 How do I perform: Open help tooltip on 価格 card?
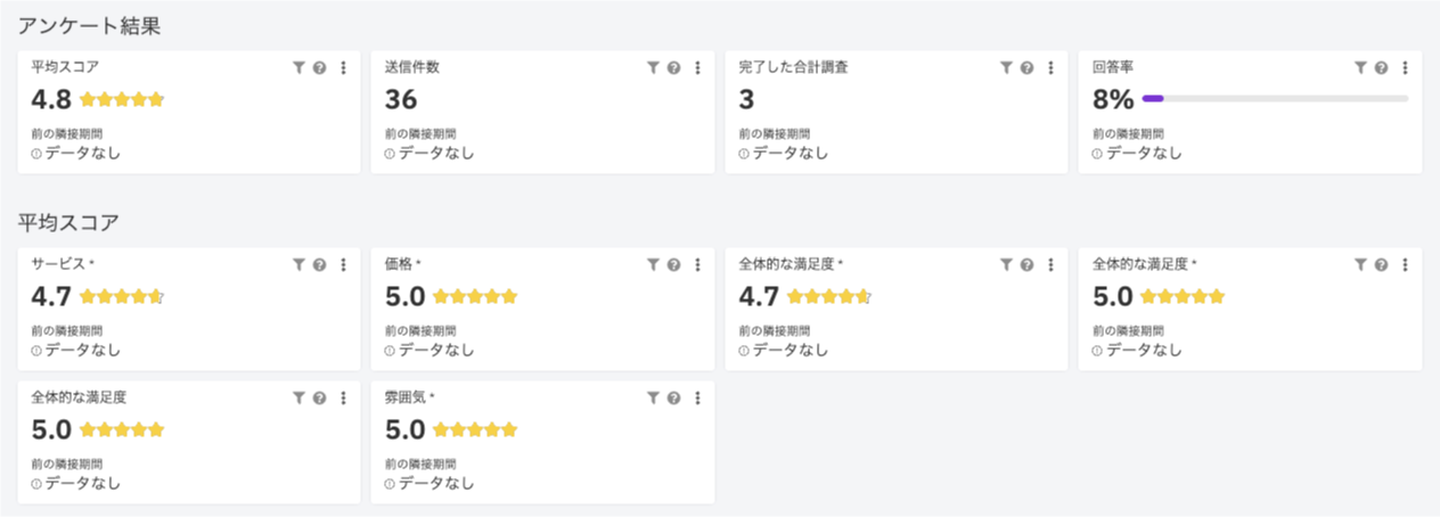pyautogui.click(x=674, y=265)
